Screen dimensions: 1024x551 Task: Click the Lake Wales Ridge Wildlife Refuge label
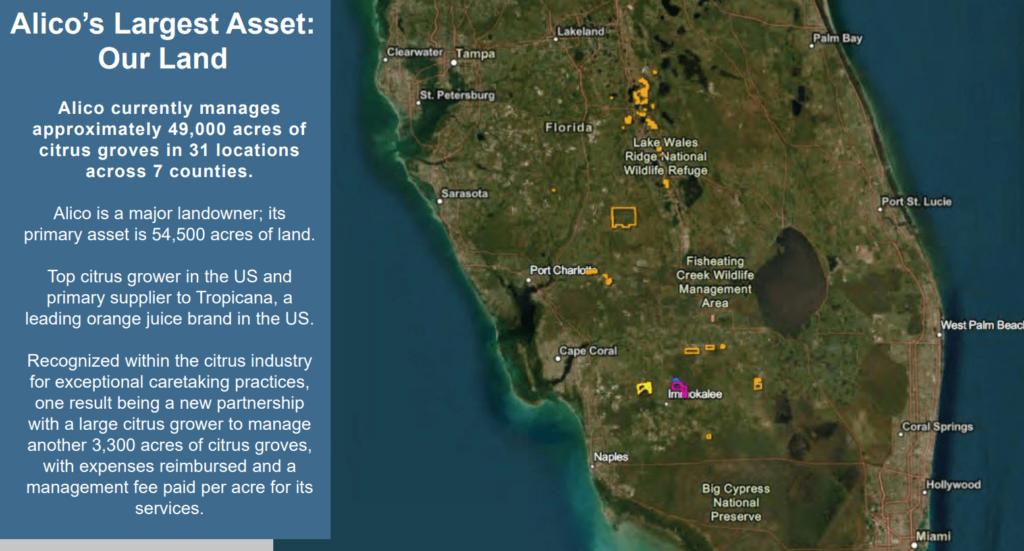(x=665, y=157)
